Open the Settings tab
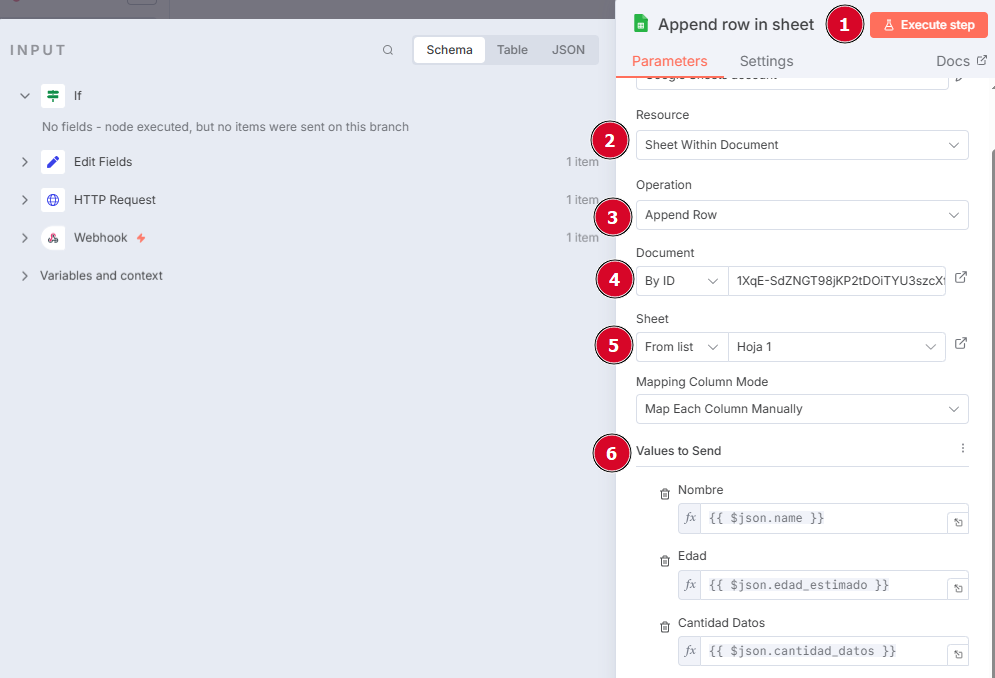The image size is (995, 678). [766, 62]
